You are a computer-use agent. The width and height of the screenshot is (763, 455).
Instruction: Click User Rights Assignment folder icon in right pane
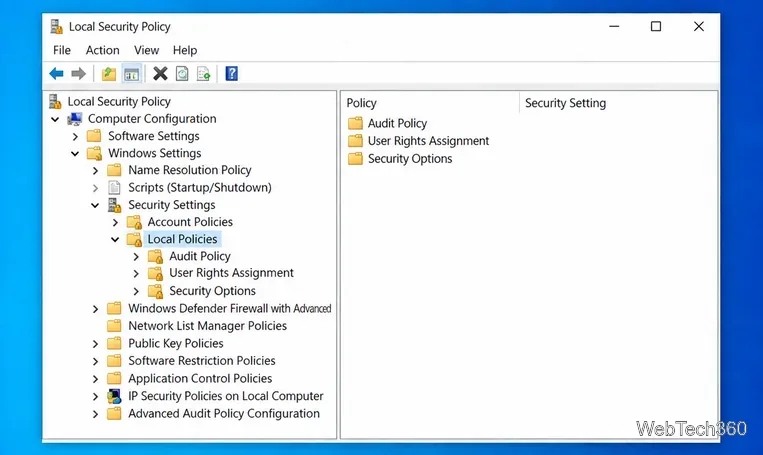[355, 141]
